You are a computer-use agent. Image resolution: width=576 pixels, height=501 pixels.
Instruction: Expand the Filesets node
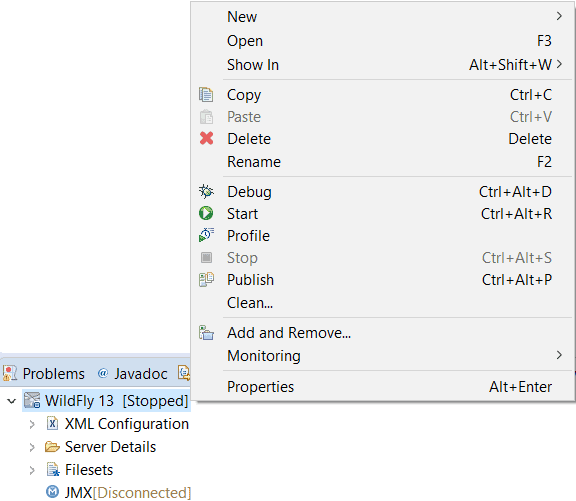[x=32, y=471]
